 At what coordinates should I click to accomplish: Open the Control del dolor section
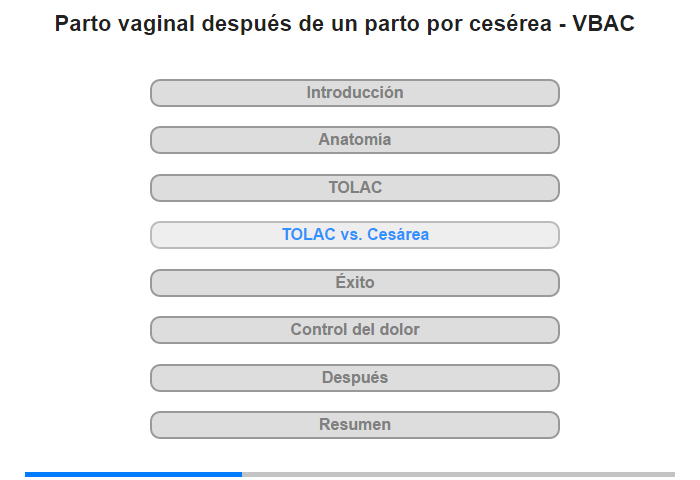(354, 330)
